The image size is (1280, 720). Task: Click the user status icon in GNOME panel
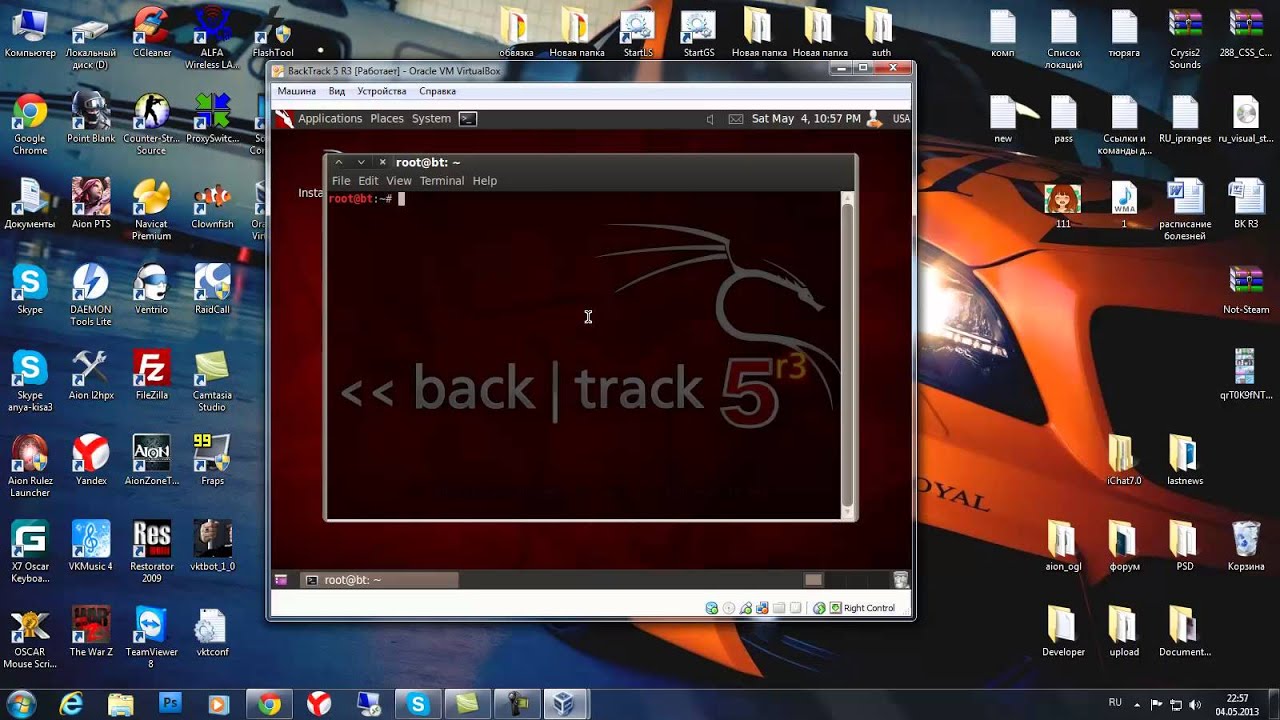(874, 118)
